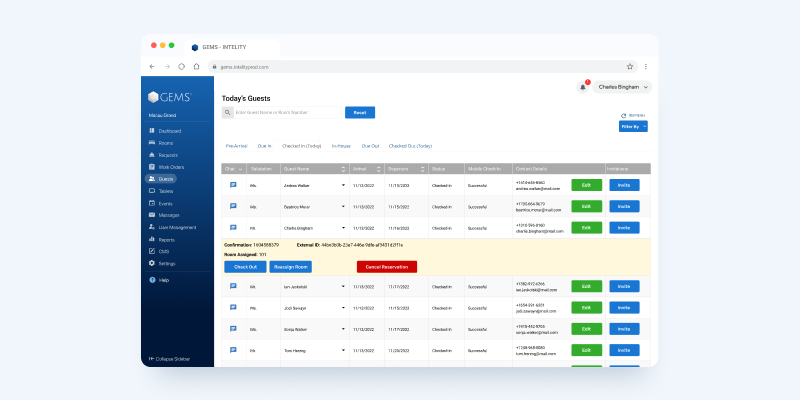Screen dimensions: 800x400
Task: Click the Cancel Reservation button
Action: coord(387,267)
